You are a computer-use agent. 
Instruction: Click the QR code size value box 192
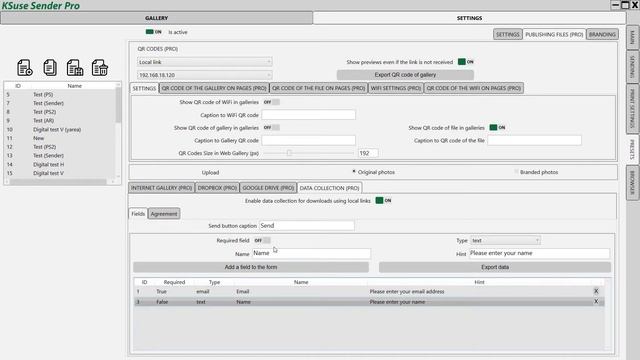coord(368,153)
